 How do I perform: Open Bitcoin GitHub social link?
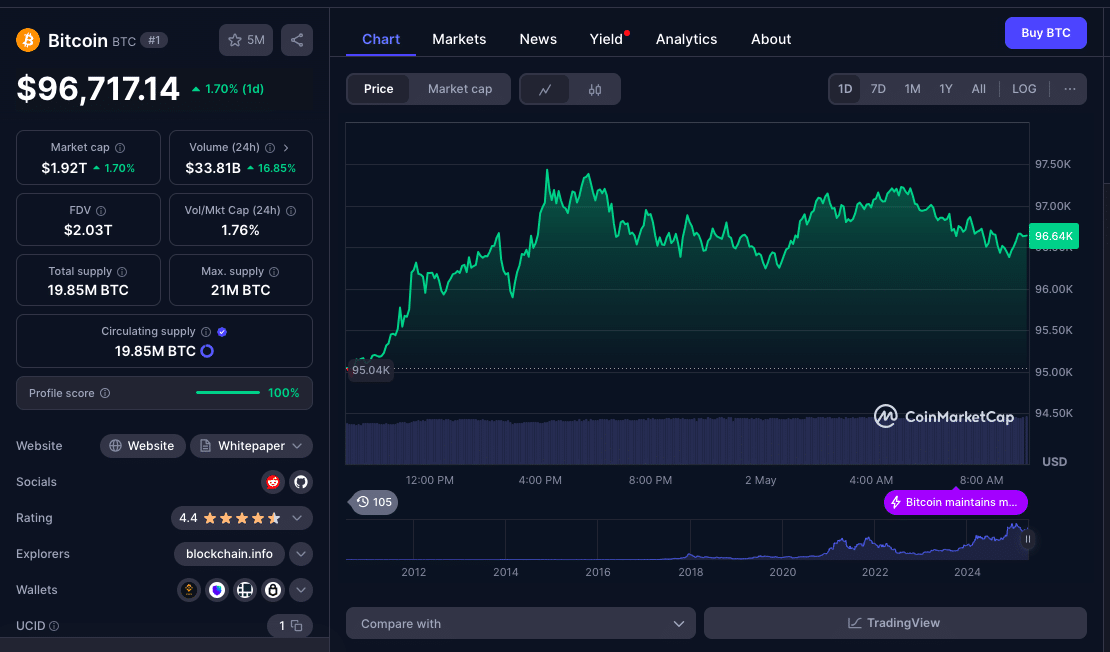coord(301,482)
